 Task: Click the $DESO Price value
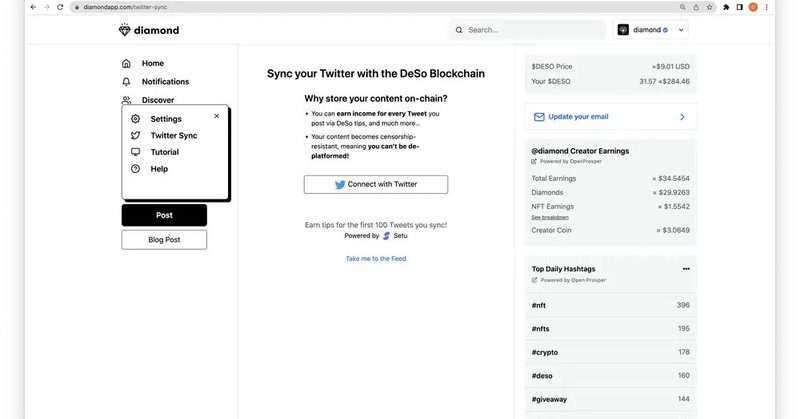point(670,67)
